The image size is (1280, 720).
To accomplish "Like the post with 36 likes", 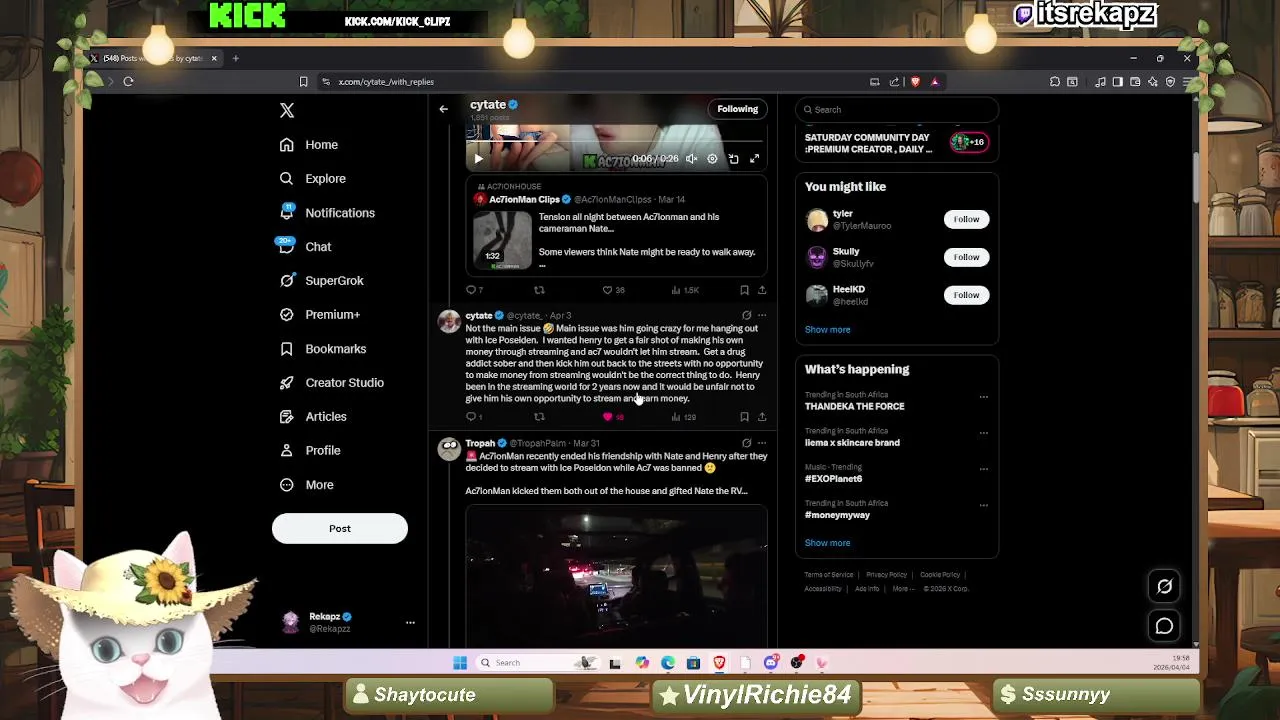I will tap(612, 290).
